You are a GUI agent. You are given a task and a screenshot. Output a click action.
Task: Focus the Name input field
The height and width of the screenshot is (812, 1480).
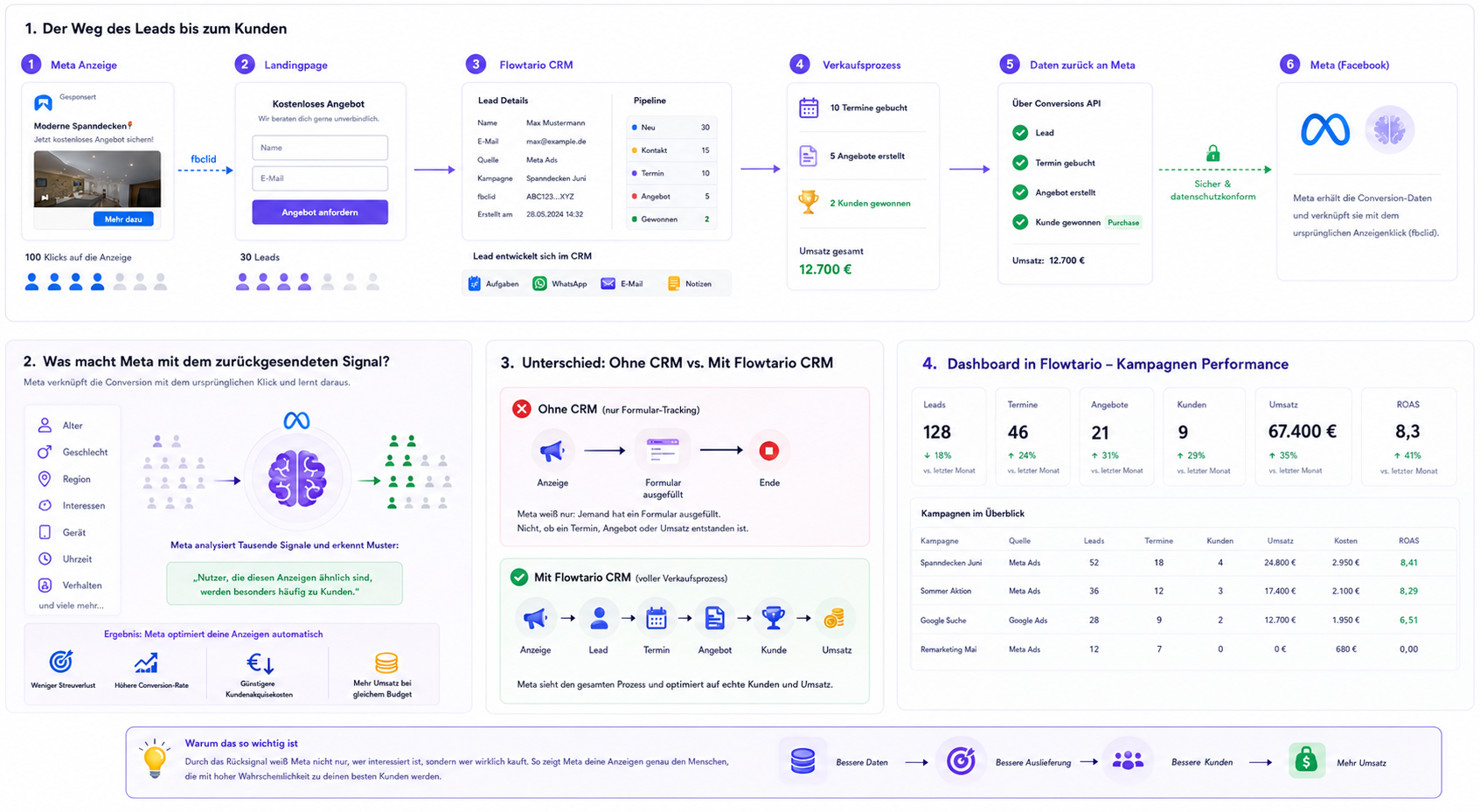pos(320,148)
